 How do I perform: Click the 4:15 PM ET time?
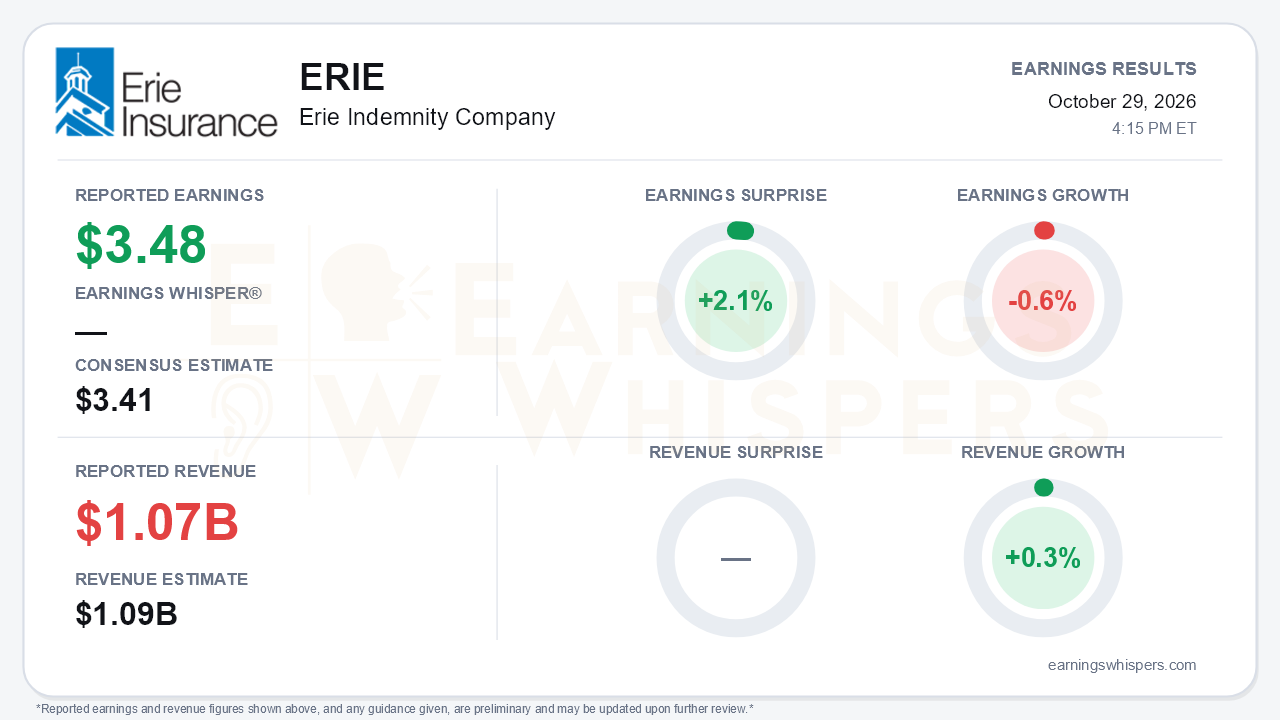[1154, 128]
